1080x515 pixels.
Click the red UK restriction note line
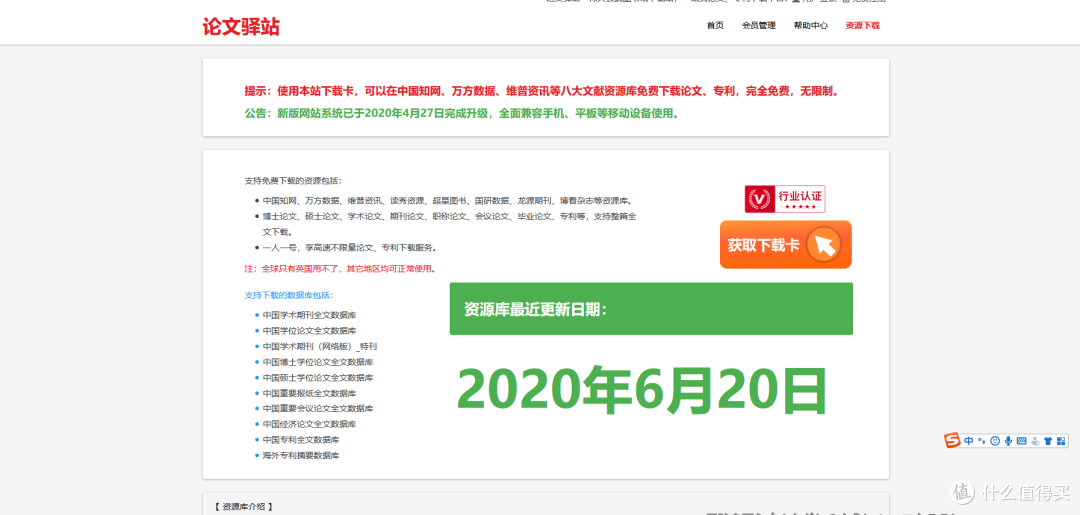click(341, 269)
